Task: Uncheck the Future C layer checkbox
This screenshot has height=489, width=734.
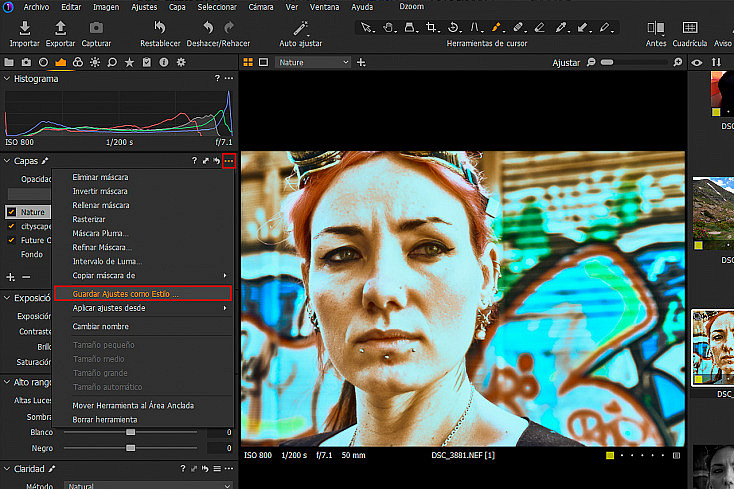Action: tap(12, 240)
